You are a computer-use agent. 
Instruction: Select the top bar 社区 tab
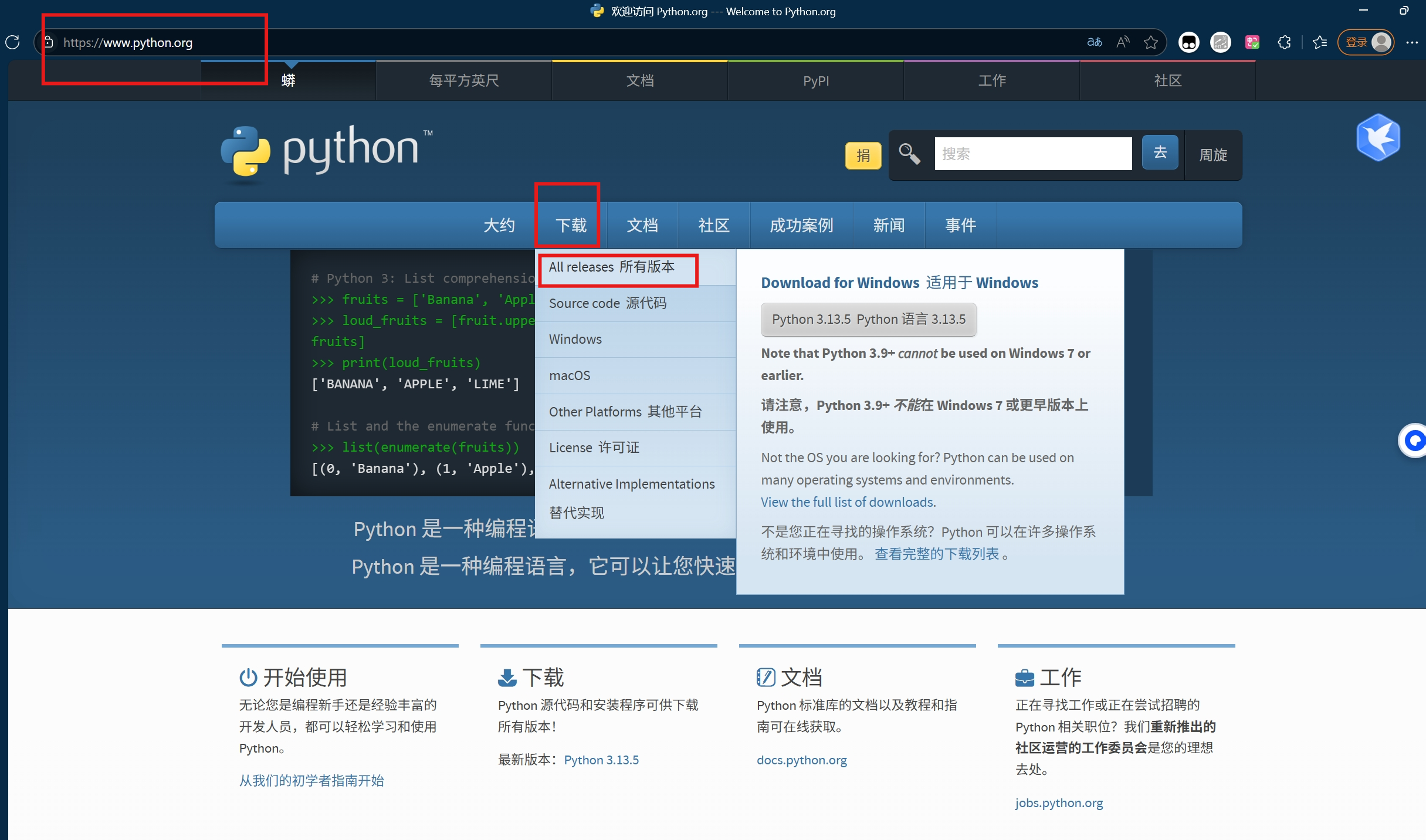pyautogui.click(x=1168, y=81)
